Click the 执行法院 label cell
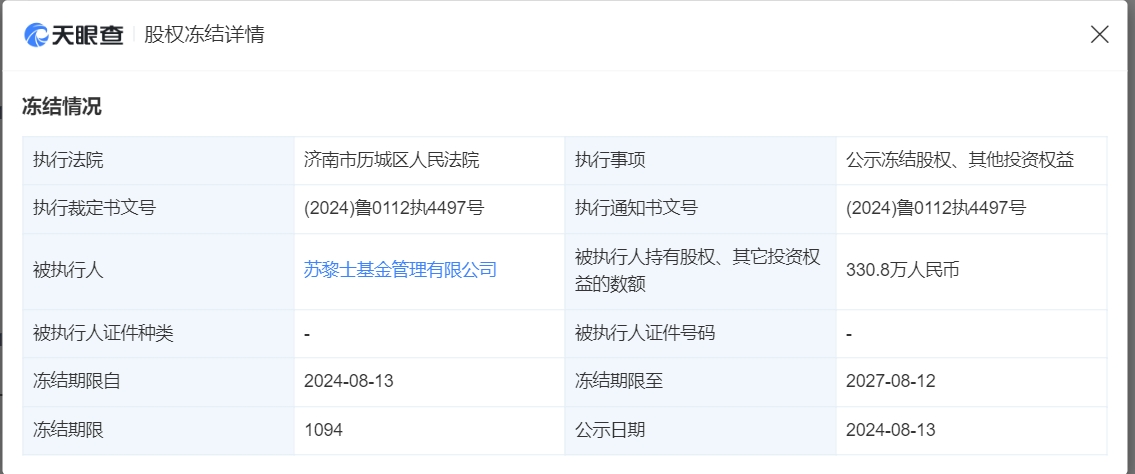Viewport: 1135px width, 474px height. 159,161
